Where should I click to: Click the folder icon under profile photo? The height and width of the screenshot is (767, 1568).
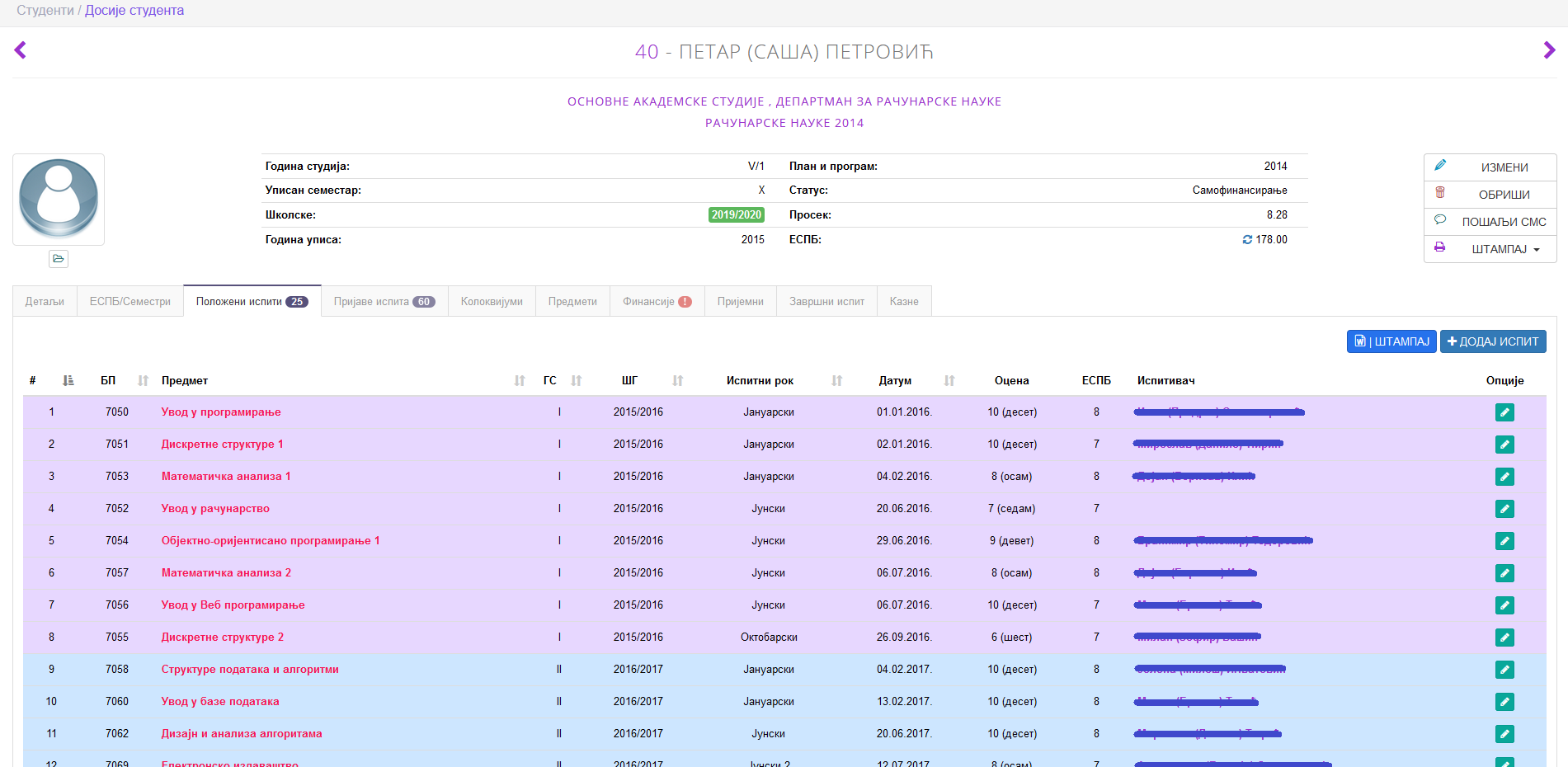59,259
